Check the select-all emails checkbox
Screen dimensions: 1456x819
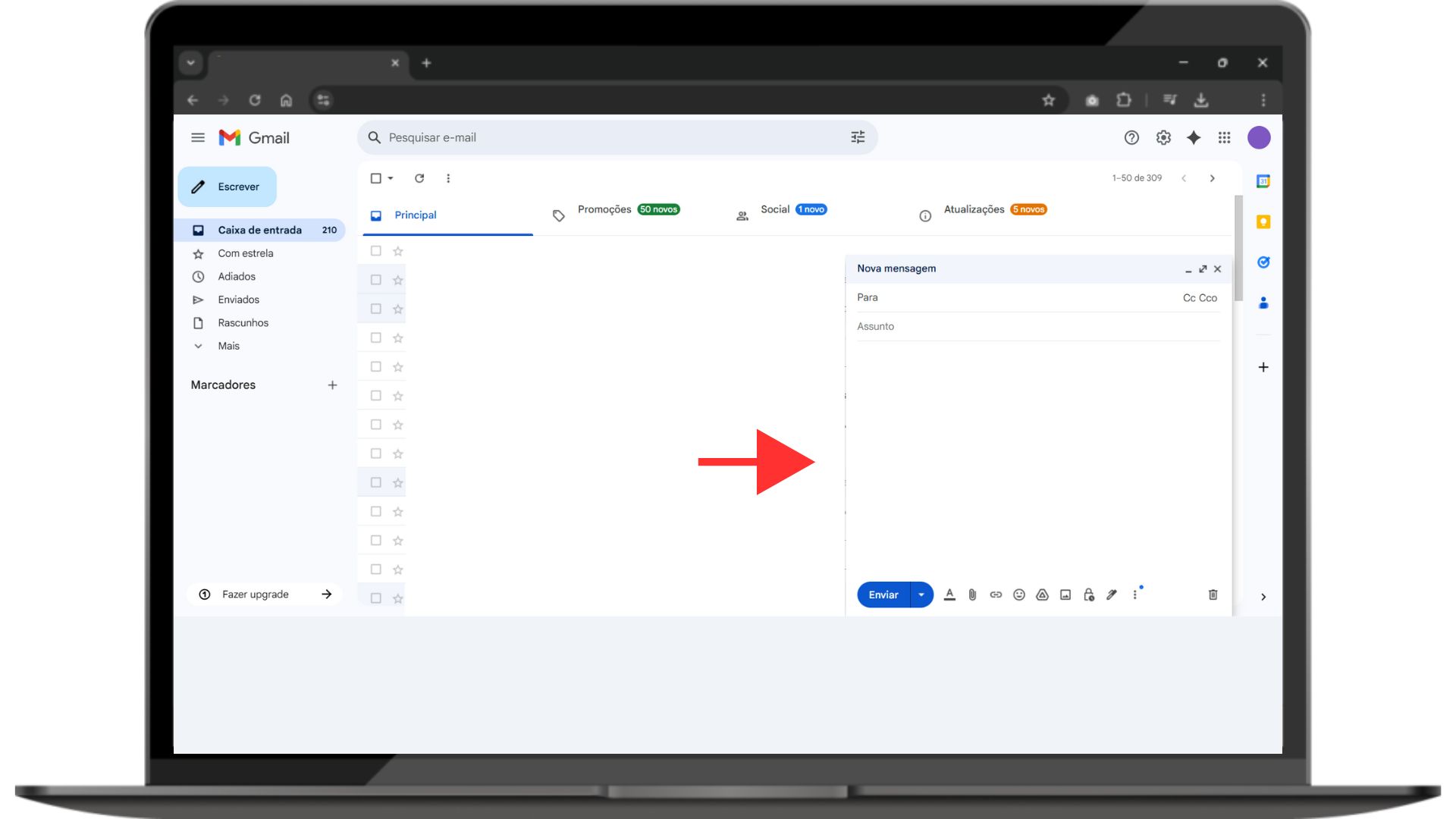[x=375, y=178]
